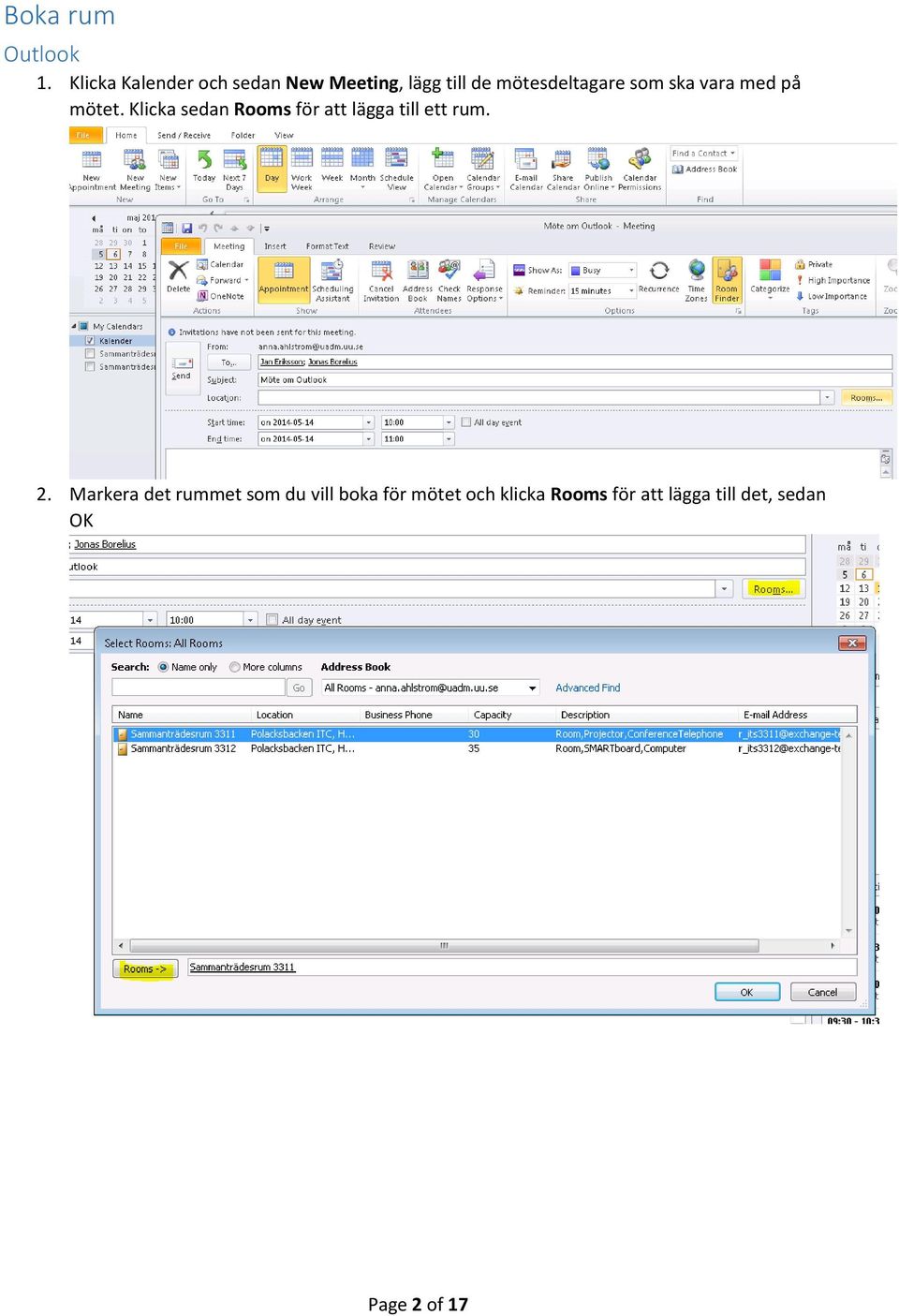
Task: Select the Sammanträdesrum 3312 row
Action: tap(479, 748)
